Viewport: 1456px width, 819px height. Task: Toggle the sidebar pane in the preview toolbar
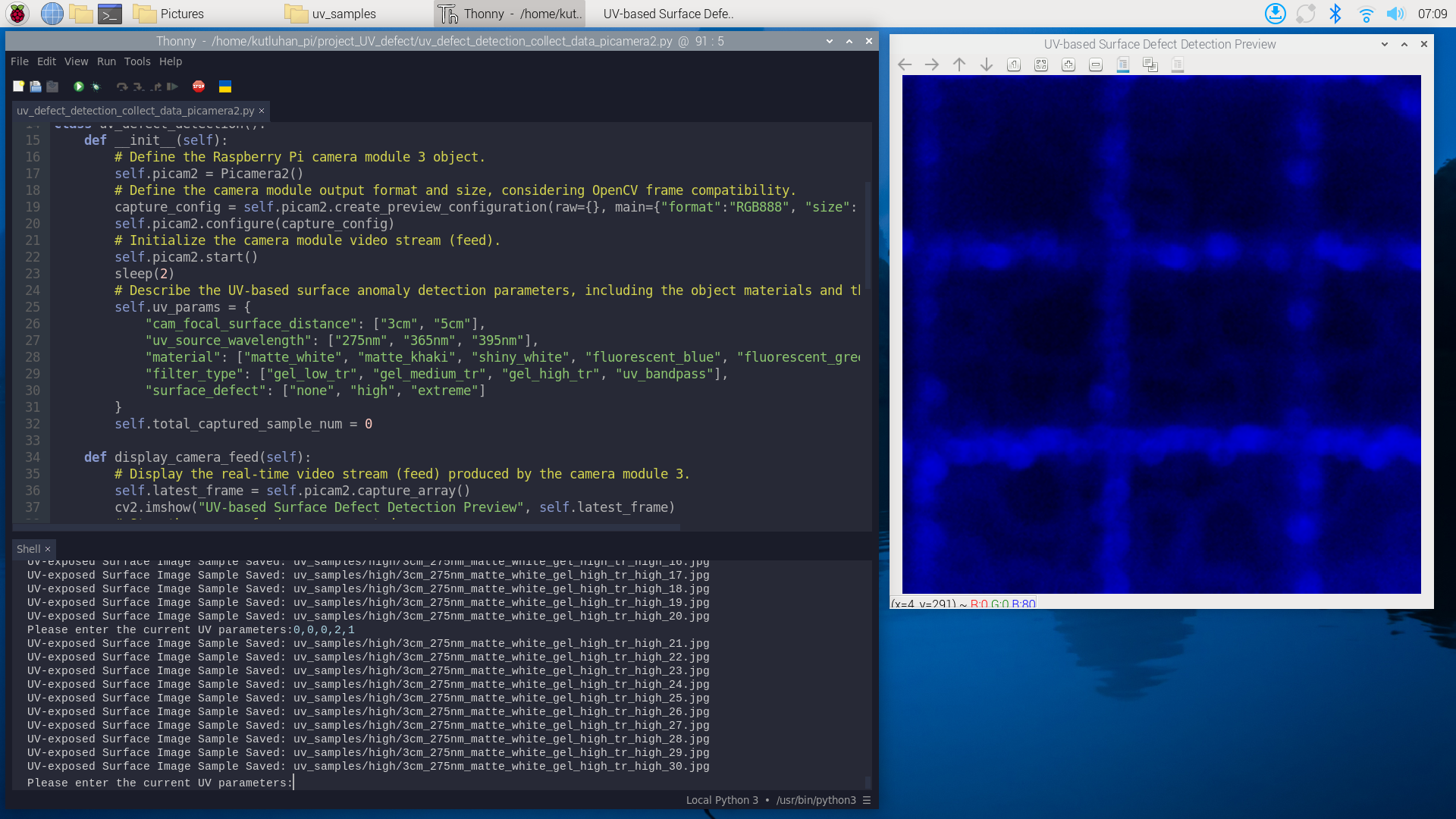point(1124,64)
